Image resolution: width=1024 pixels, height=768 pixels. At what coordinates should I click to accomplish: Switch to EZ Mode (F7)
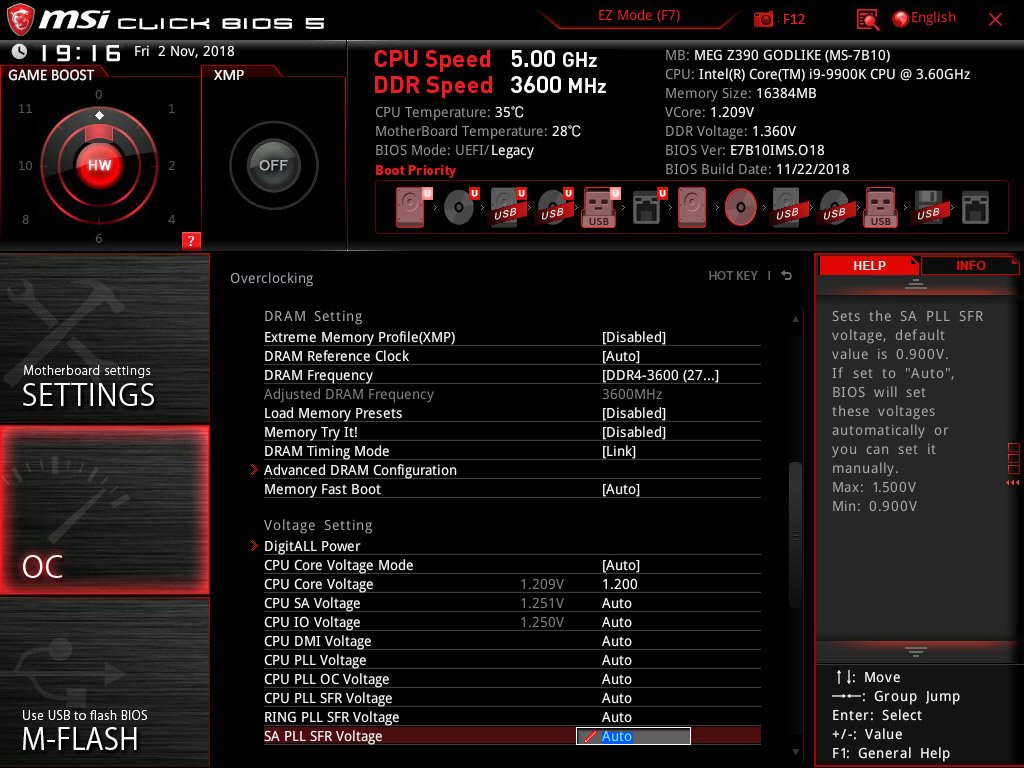[x=639, y=16]
